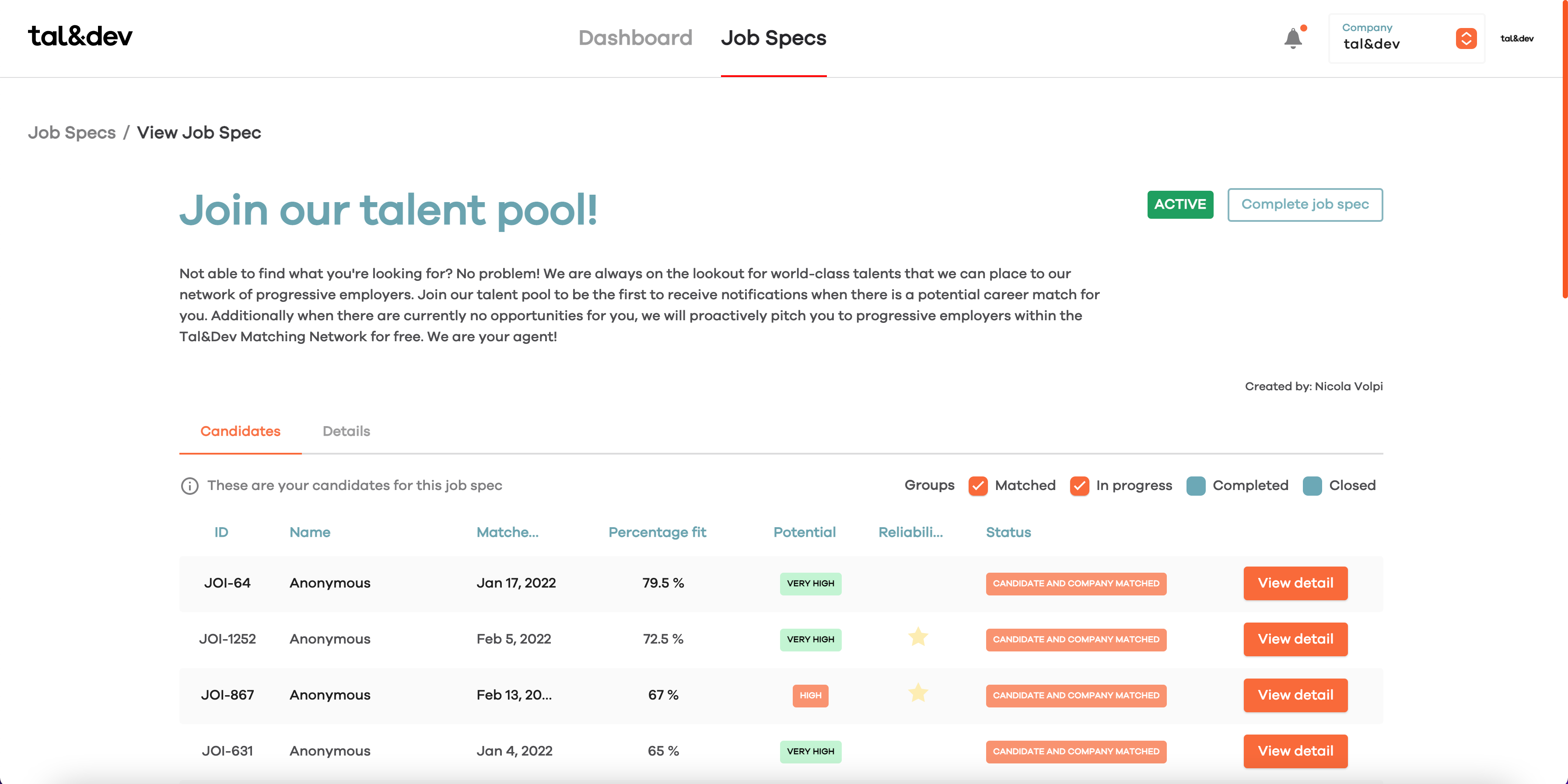Open the tal&dev user avatar menu
1568x784 pixels.
(1517, 38)
